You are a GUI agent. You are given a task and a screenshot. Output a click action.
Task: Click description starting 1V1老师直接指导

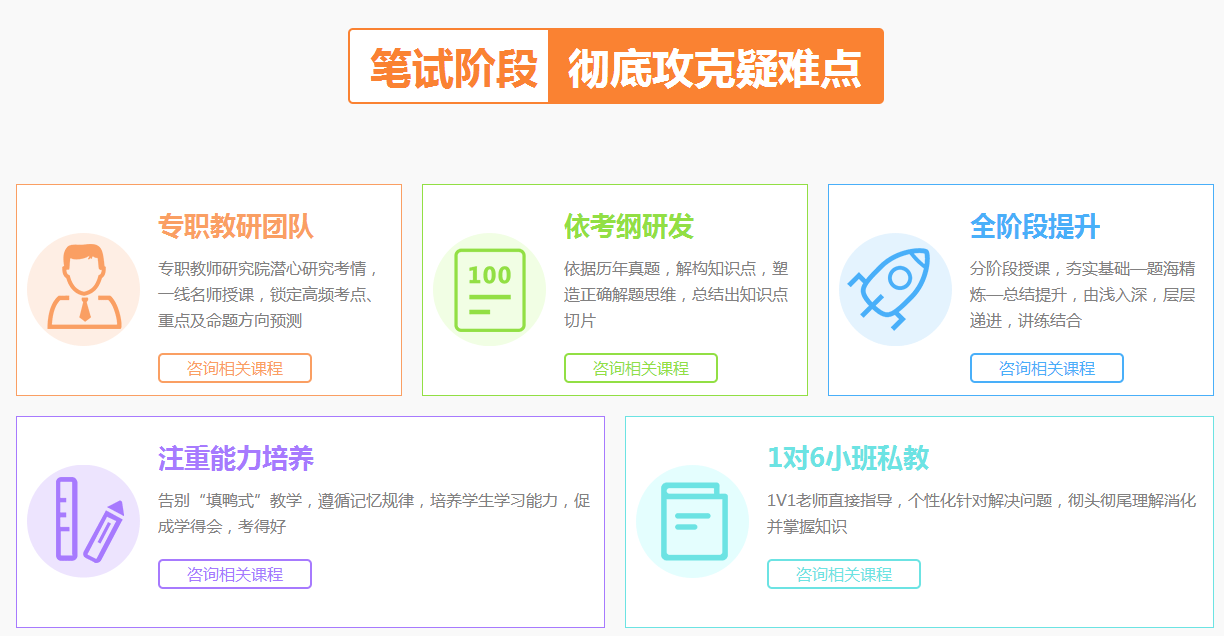click(981, 513)
